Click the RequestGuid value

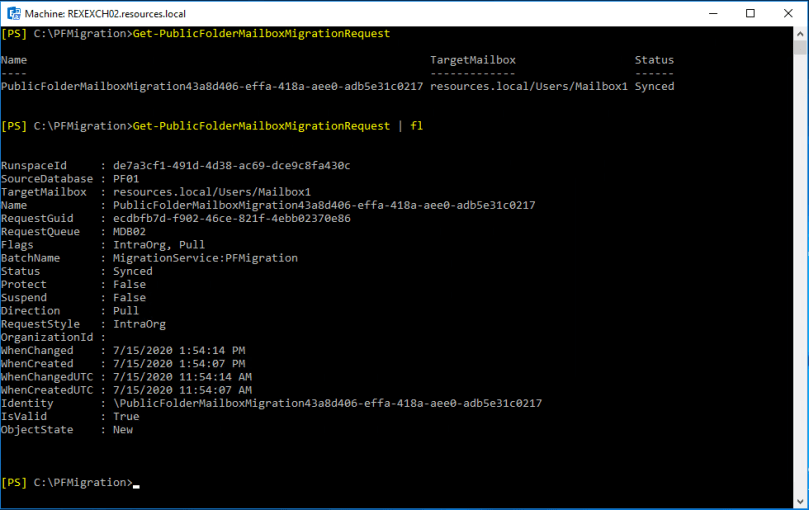pos(231,218)
